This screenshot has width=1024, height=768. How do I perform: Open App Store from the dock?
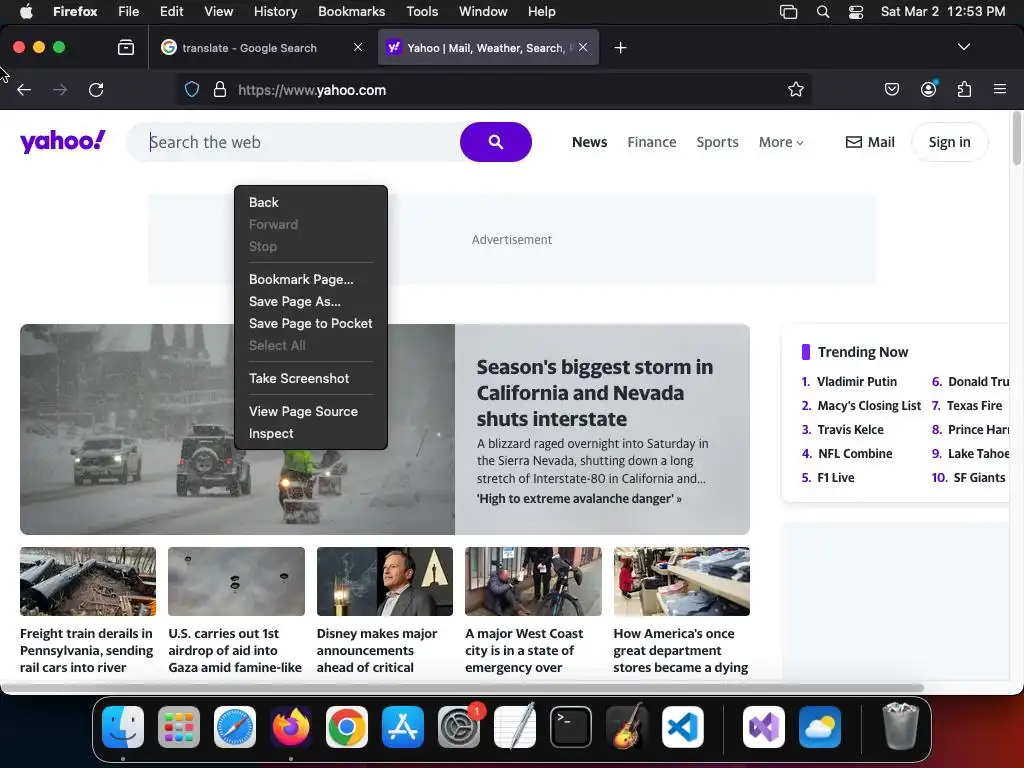tap(402, 727)
